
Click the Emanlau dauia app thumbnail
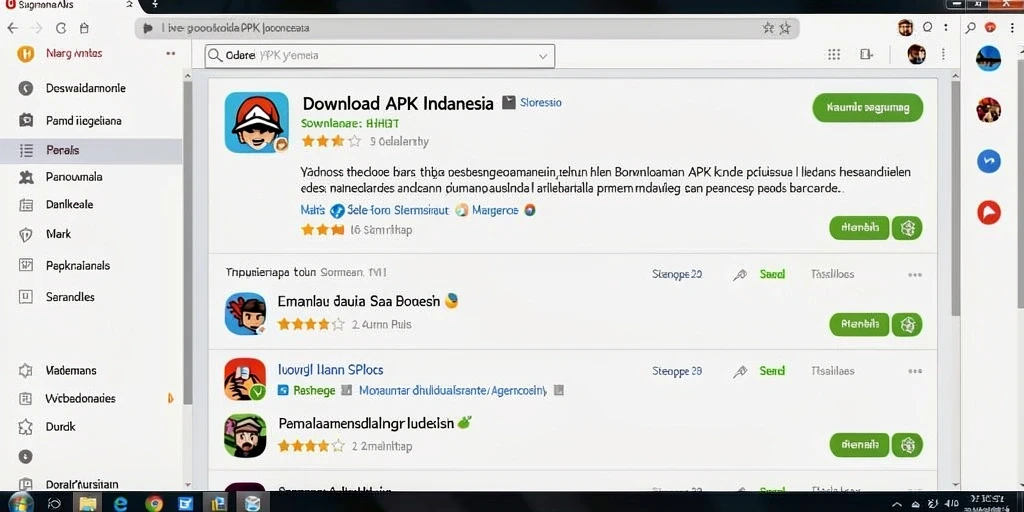245,313
